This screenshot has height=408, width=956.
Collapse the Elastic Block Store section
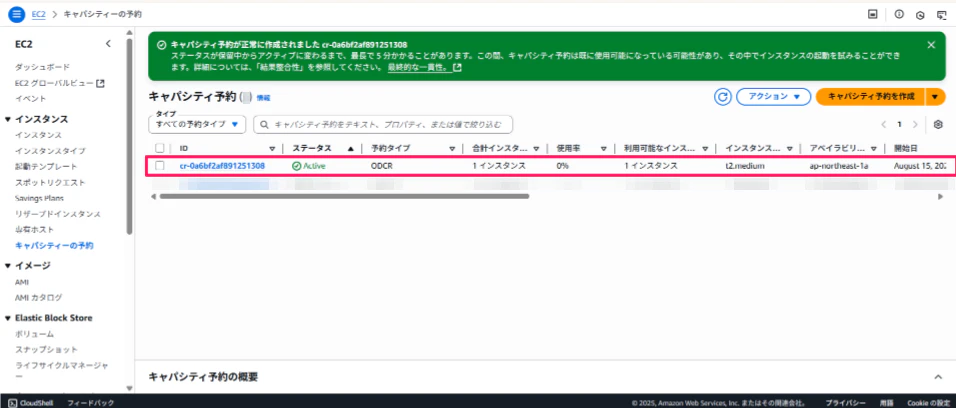[8, 318]
